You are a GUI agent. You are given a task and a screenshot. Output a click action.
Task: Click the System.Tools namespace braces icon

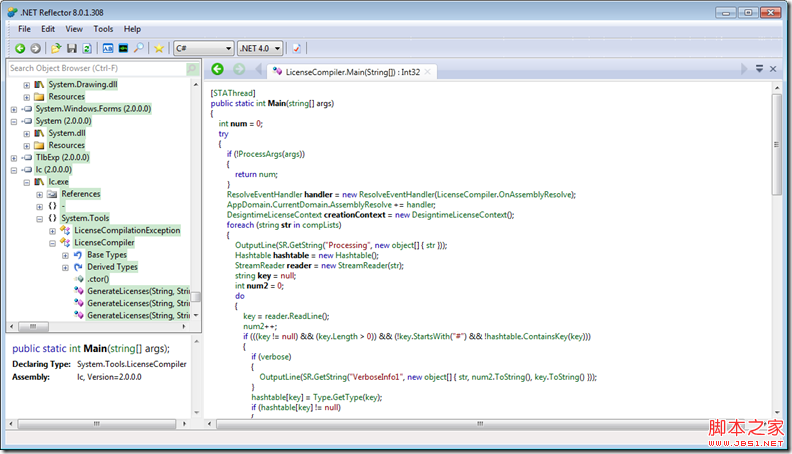pos(52,218)
